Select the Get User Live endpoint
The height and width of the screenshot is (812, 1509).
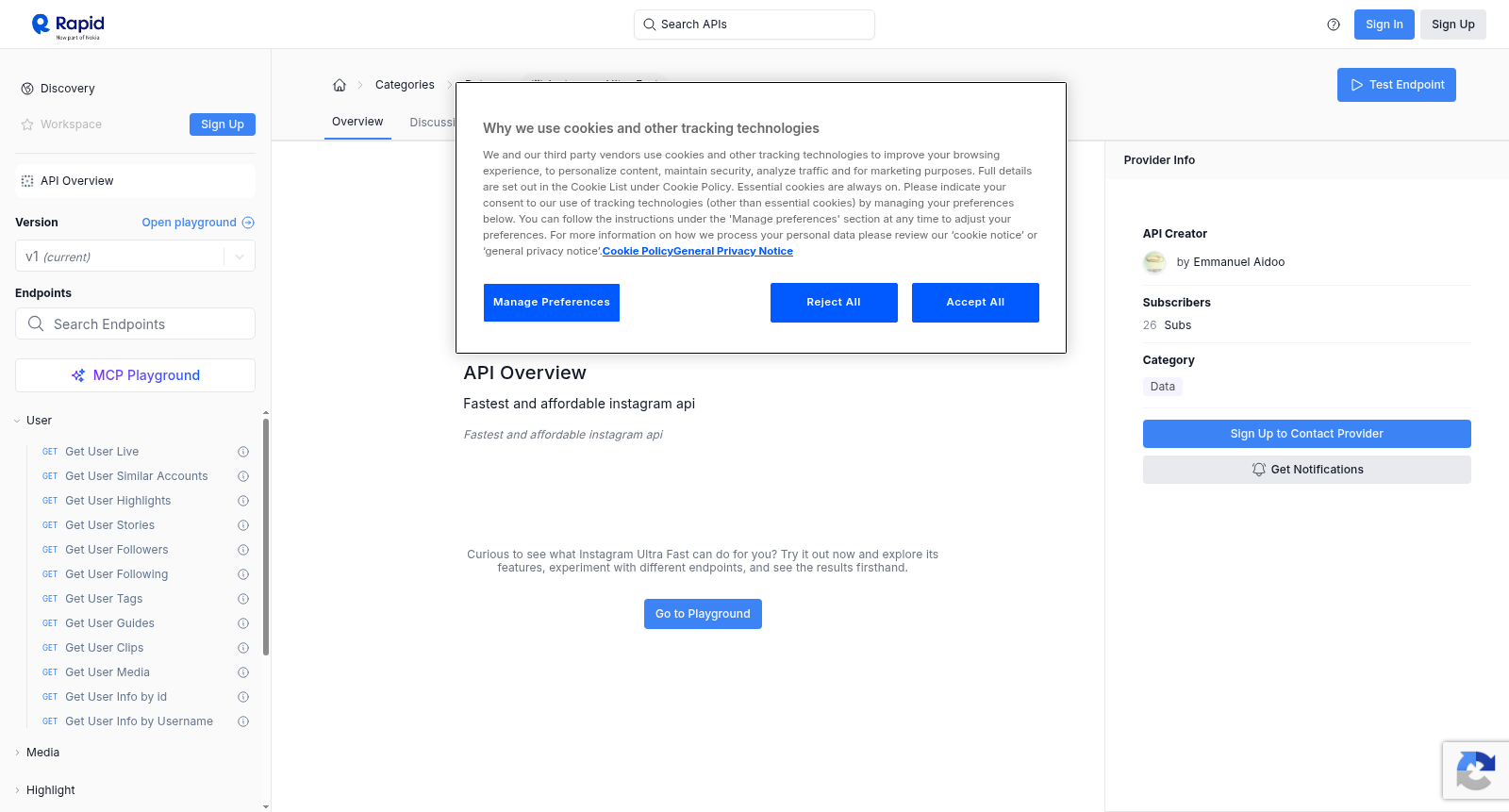[102, 452]
